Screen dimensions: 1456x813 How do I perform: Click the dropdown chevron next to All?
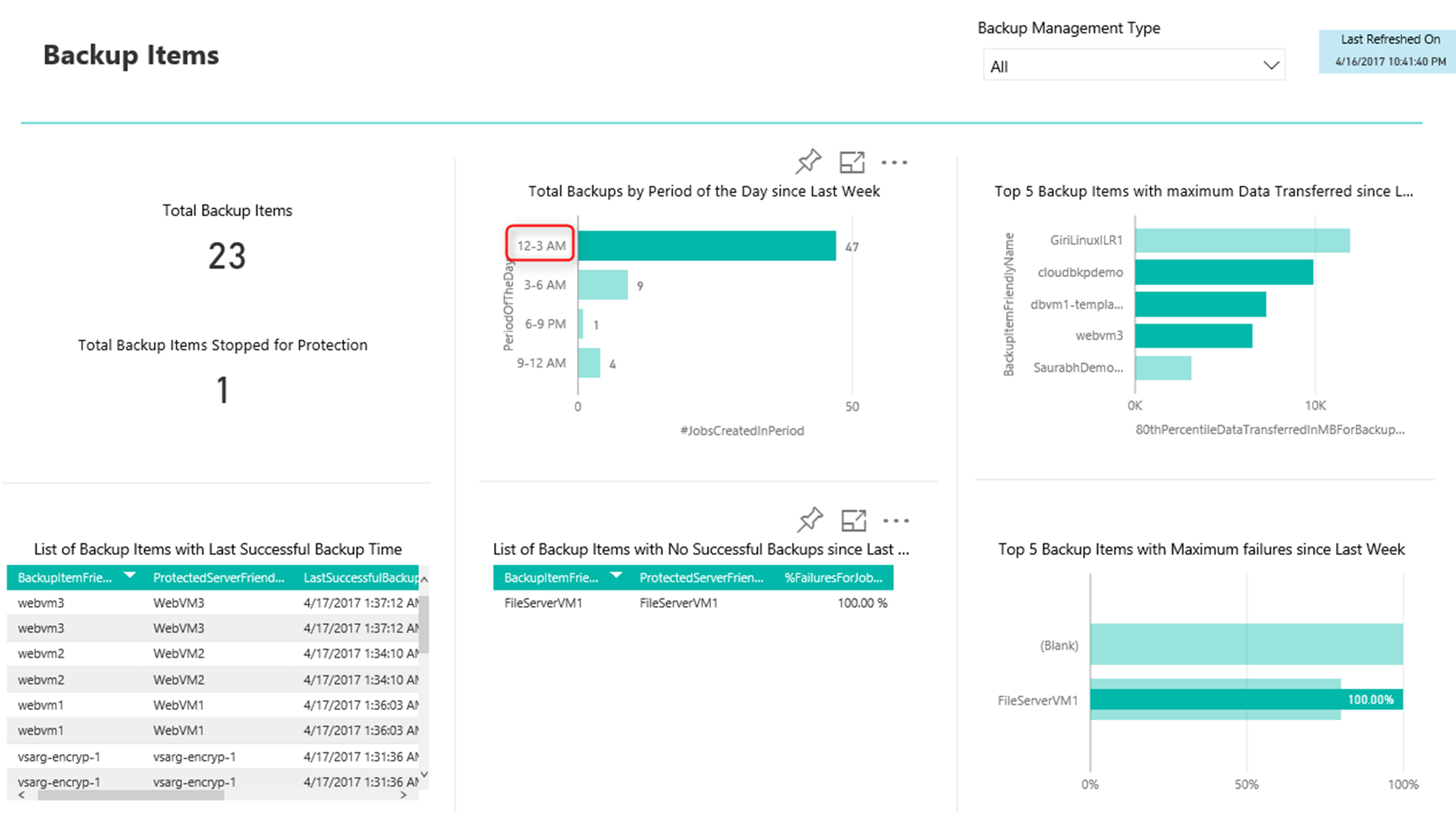1271,66
